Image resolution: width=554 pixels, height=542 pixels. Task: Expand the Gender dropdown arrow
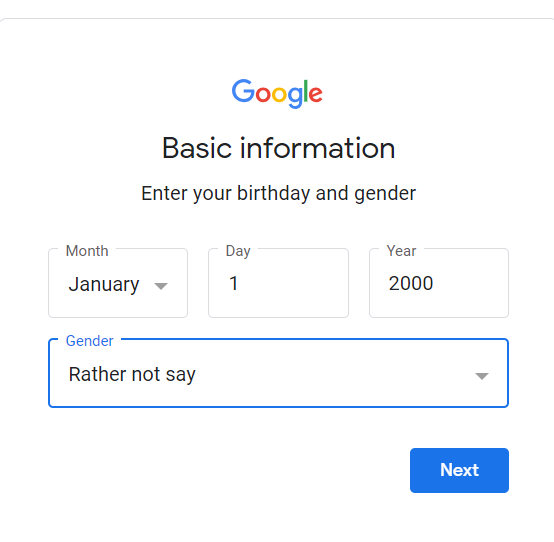click(x=482, y=376)
